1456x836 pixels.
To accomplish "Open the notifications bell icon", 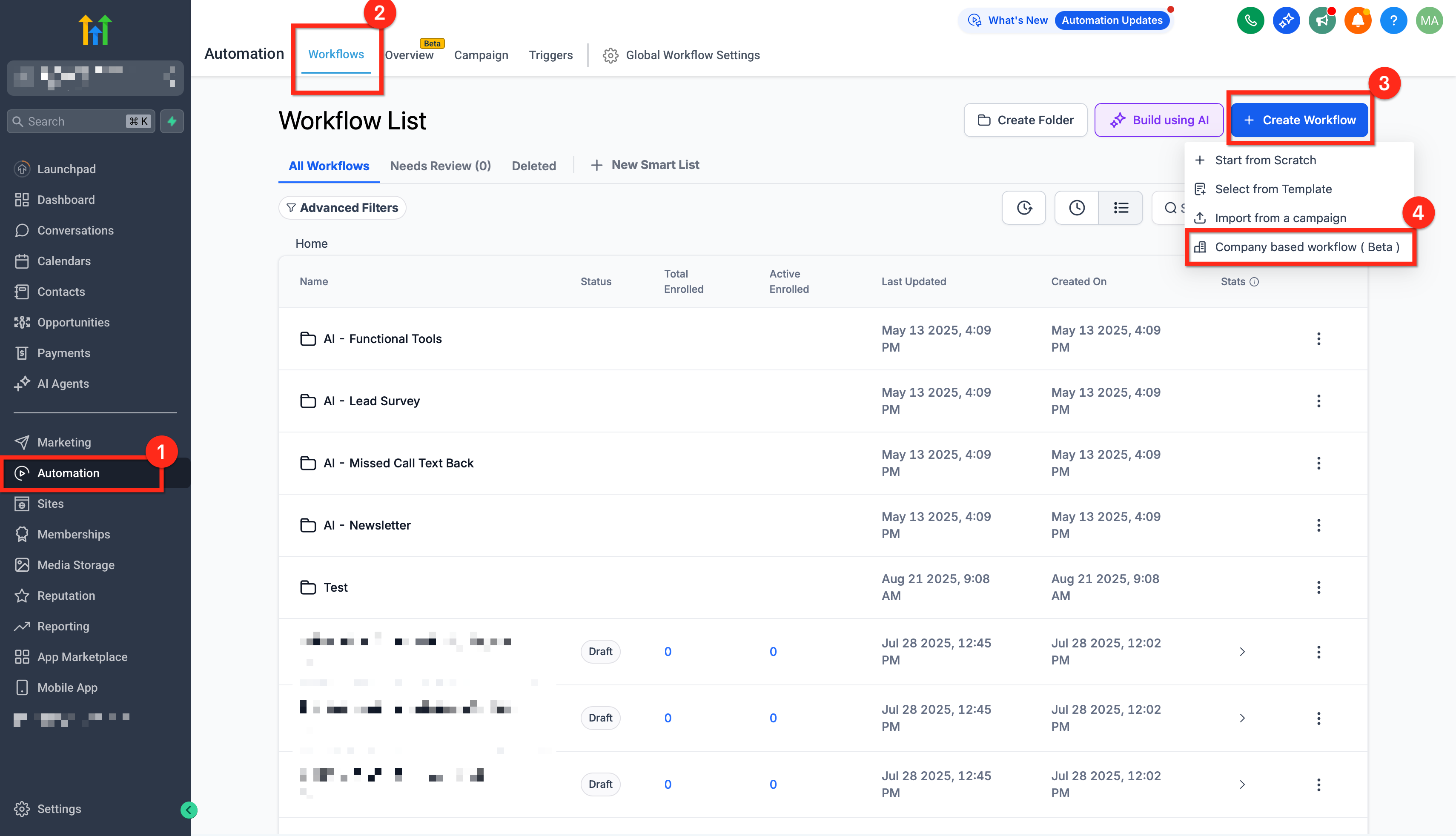I will 1357,21.
